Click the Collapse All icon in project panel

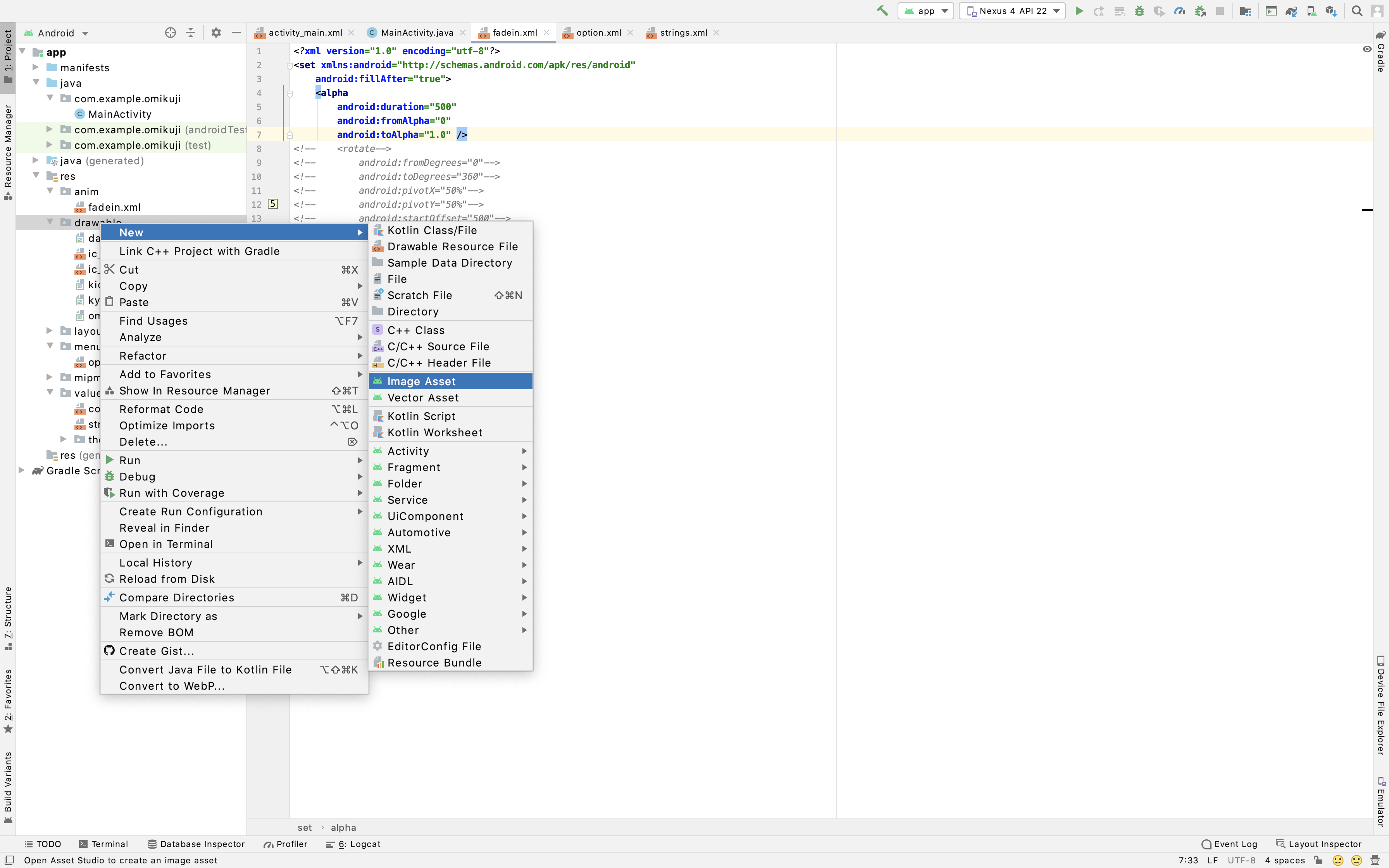pyautogui.click(x=191, y=33)
